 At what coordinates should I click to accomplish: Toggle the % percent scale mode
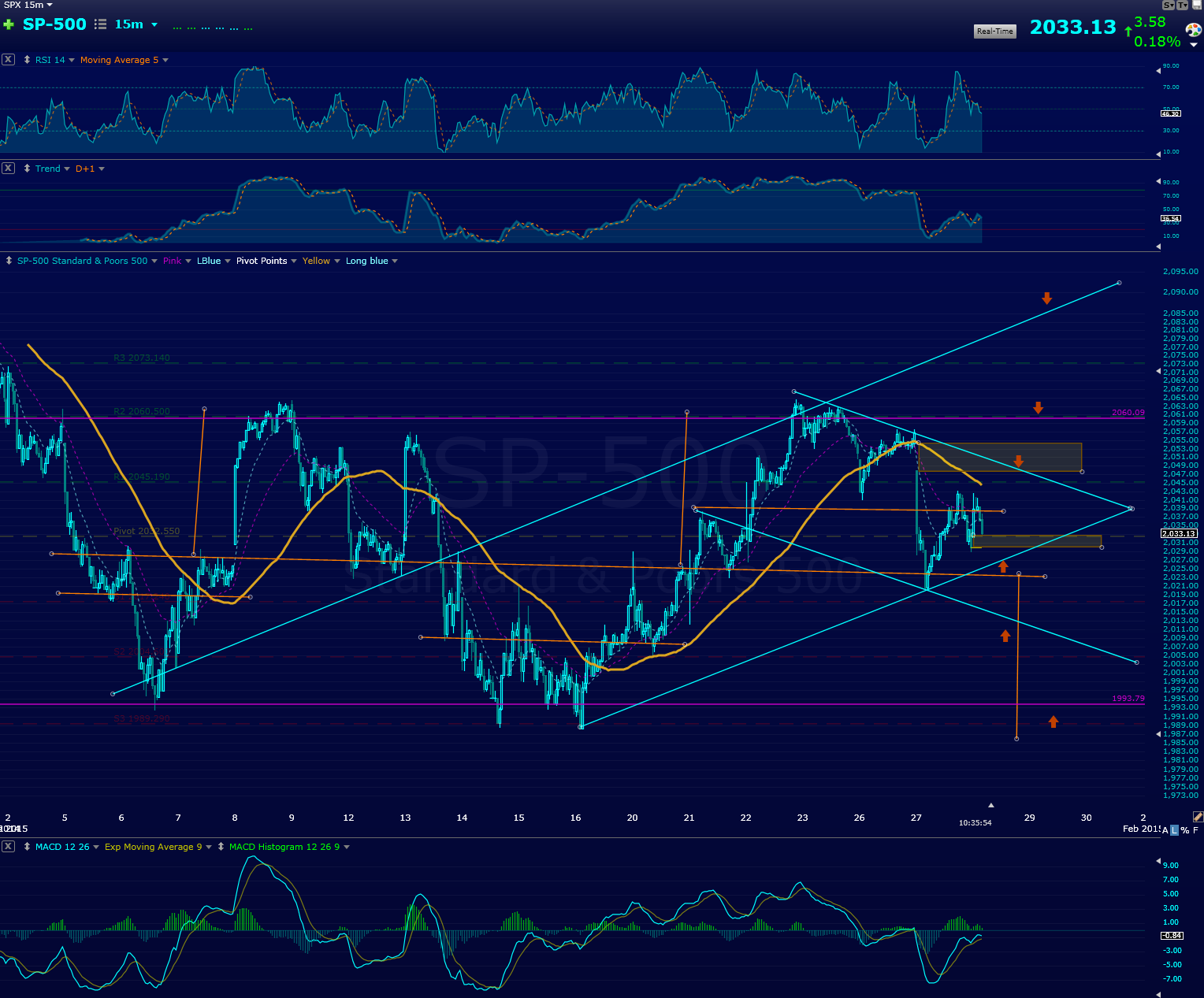[1185, 830]
